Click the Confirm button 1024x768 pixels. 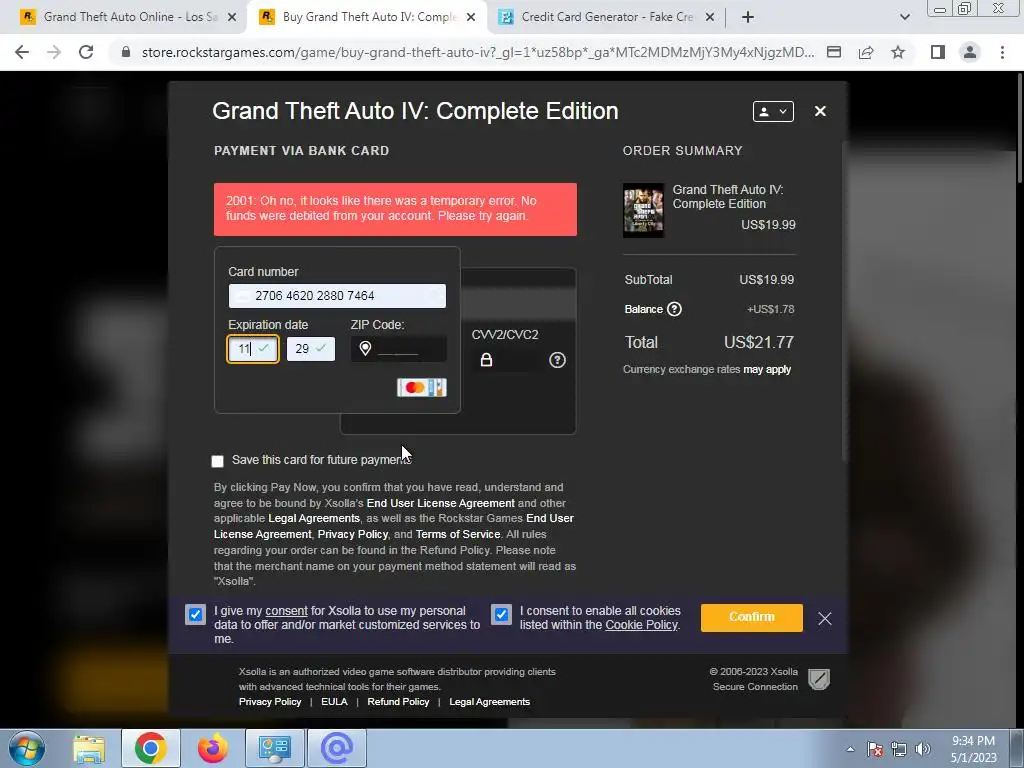click(x=752, y=617)
